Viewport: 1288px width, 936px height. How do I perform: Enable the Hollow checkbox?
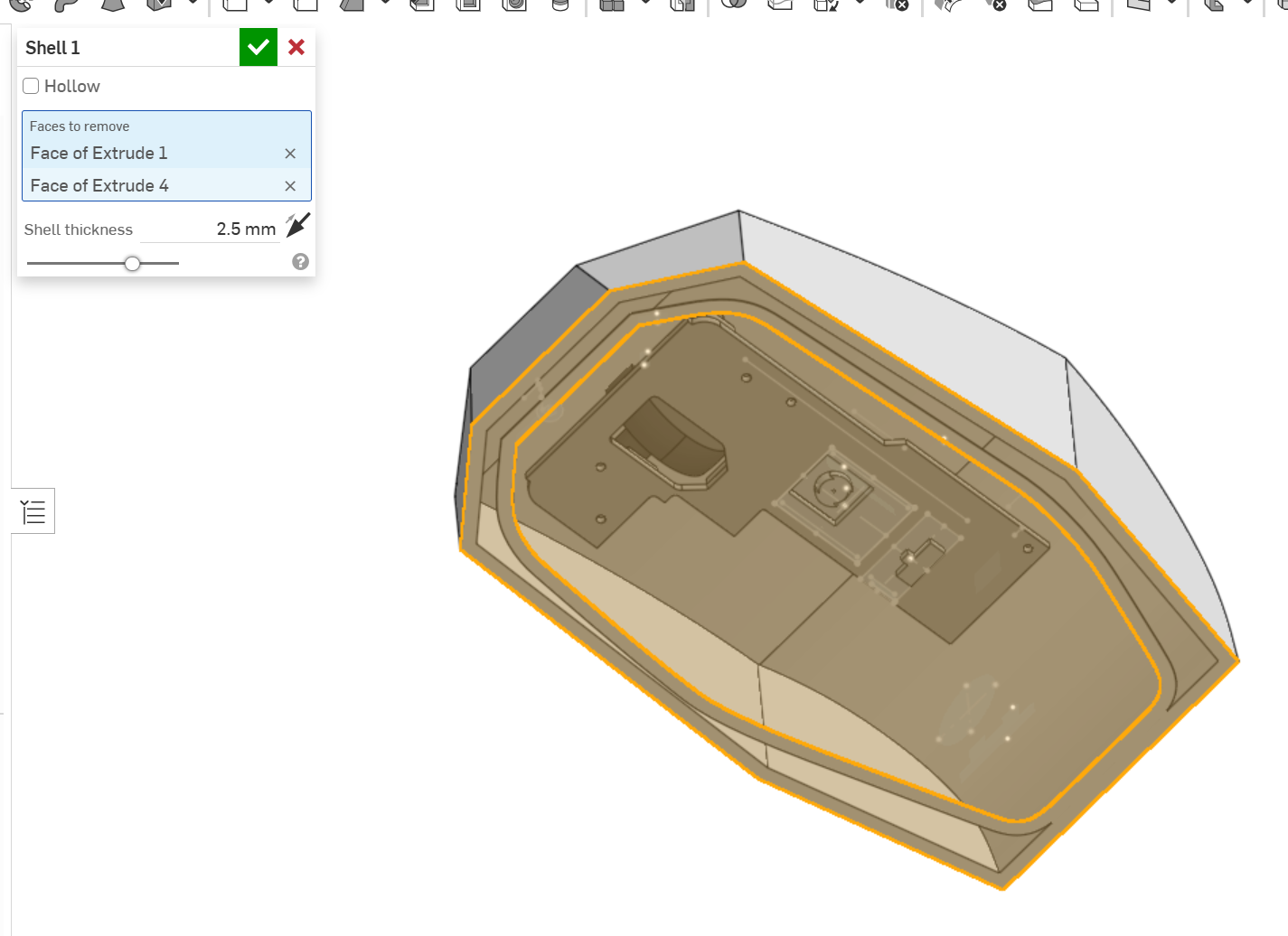pyautogui.click(x=31, y=86)
